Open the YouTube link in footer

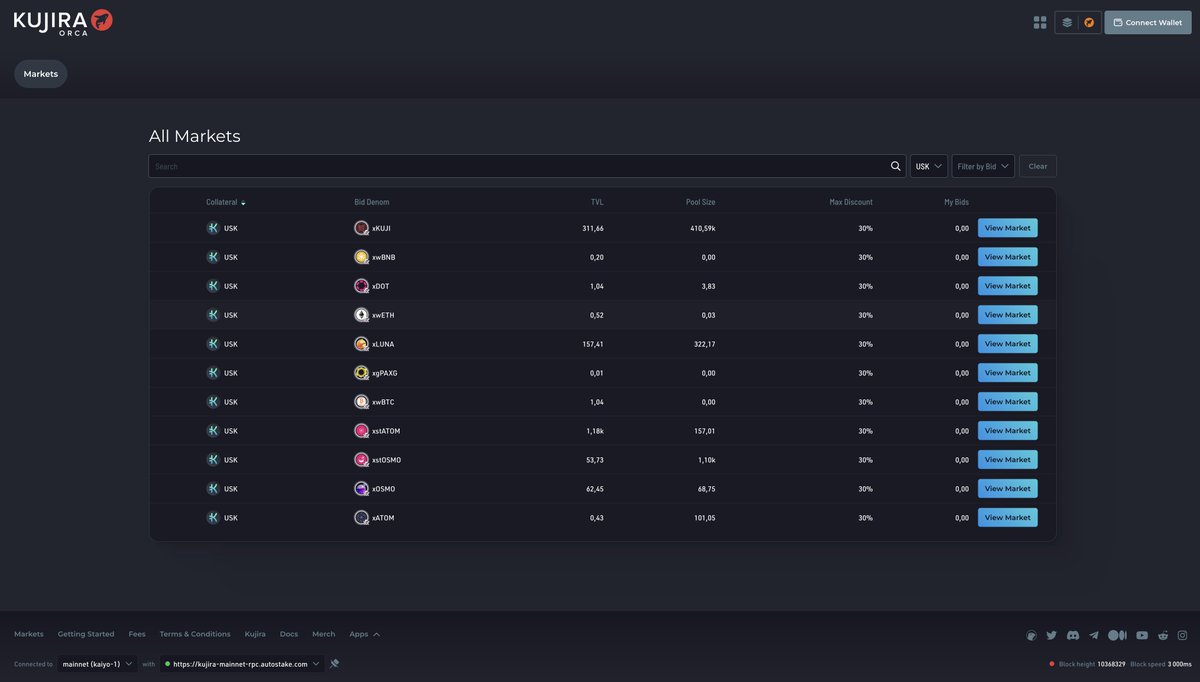tap(1142, 635)
